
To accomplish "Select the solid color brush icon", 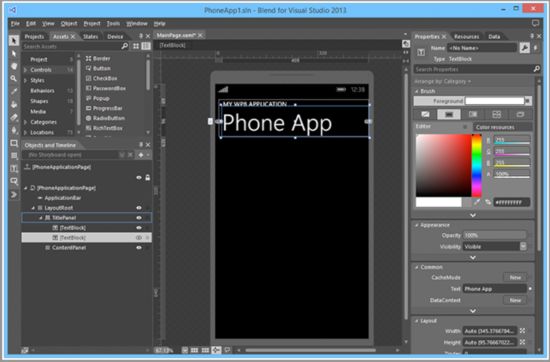I will (x=449, y=114).
